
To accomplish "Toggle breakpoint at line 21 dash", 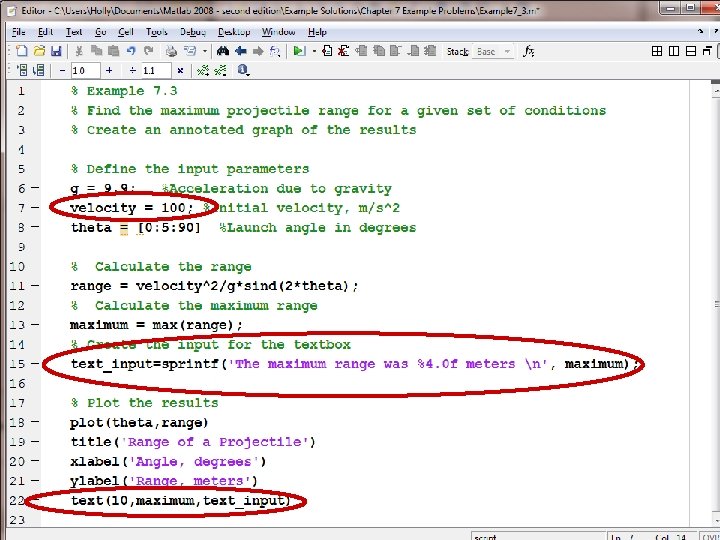I will (x=35, y=480).
